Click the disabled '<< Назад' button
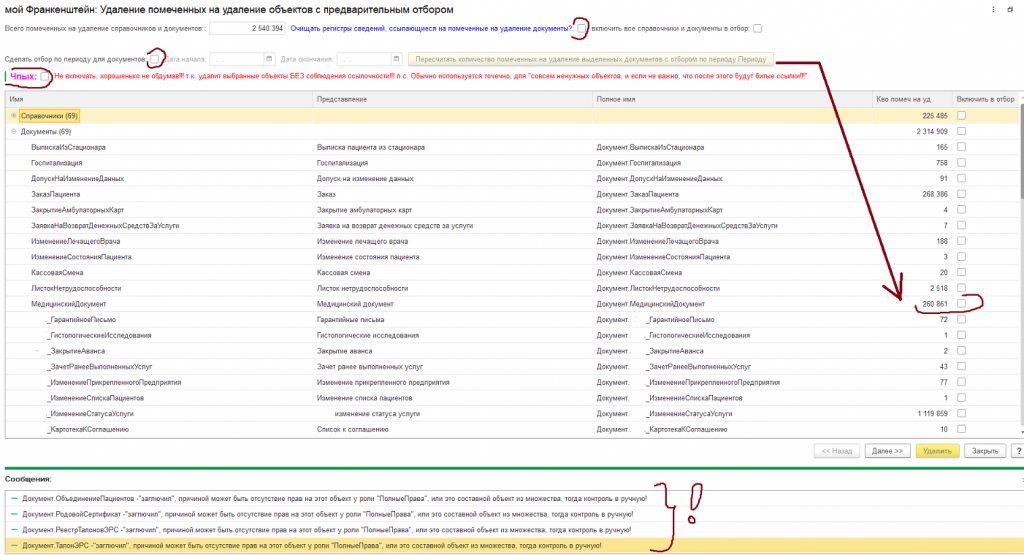The image size is (1024, 555). (837, 451)
